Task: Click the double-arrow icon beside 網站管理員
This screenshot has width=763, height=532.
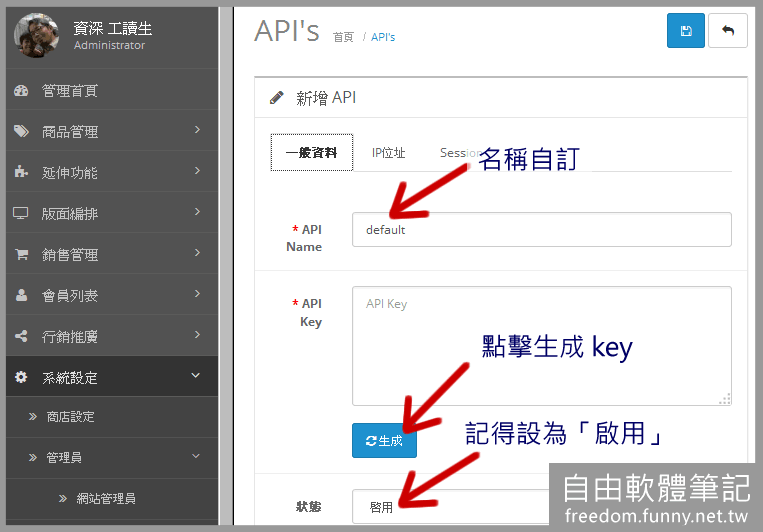Action: (63, 498)
